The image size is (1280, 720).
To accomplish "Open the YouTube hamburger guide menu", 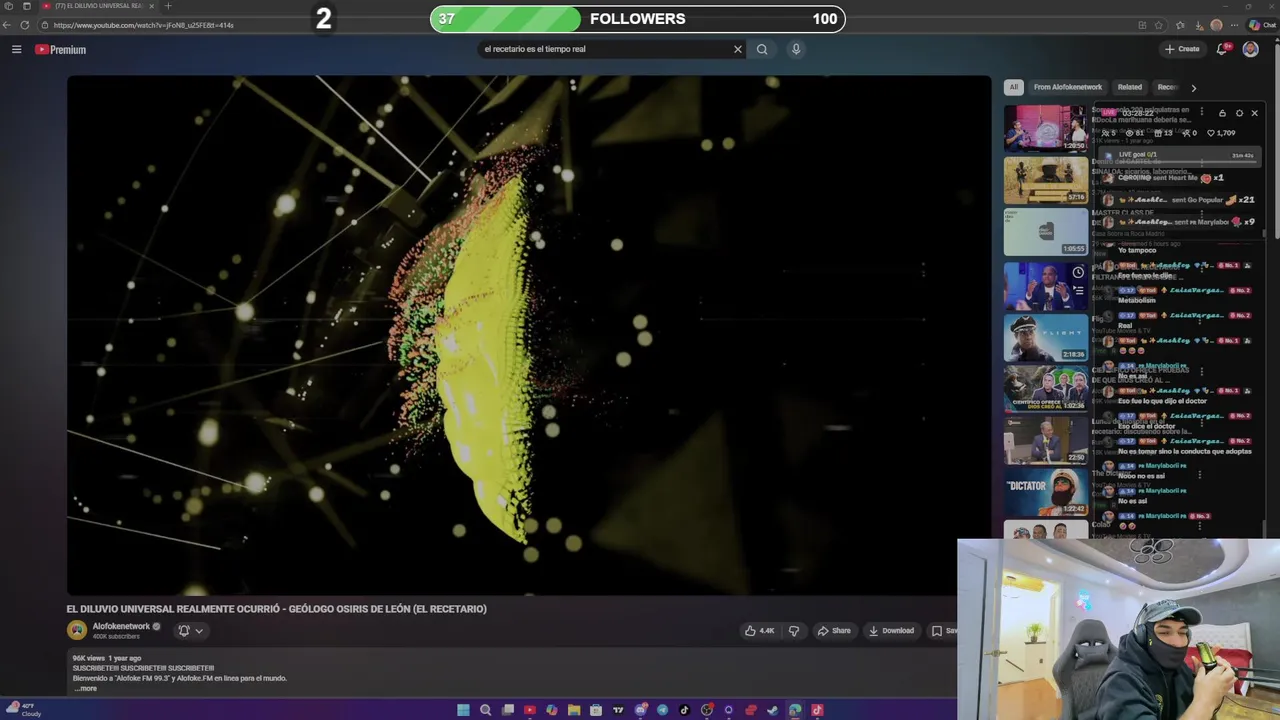I will tap(16, 49).
